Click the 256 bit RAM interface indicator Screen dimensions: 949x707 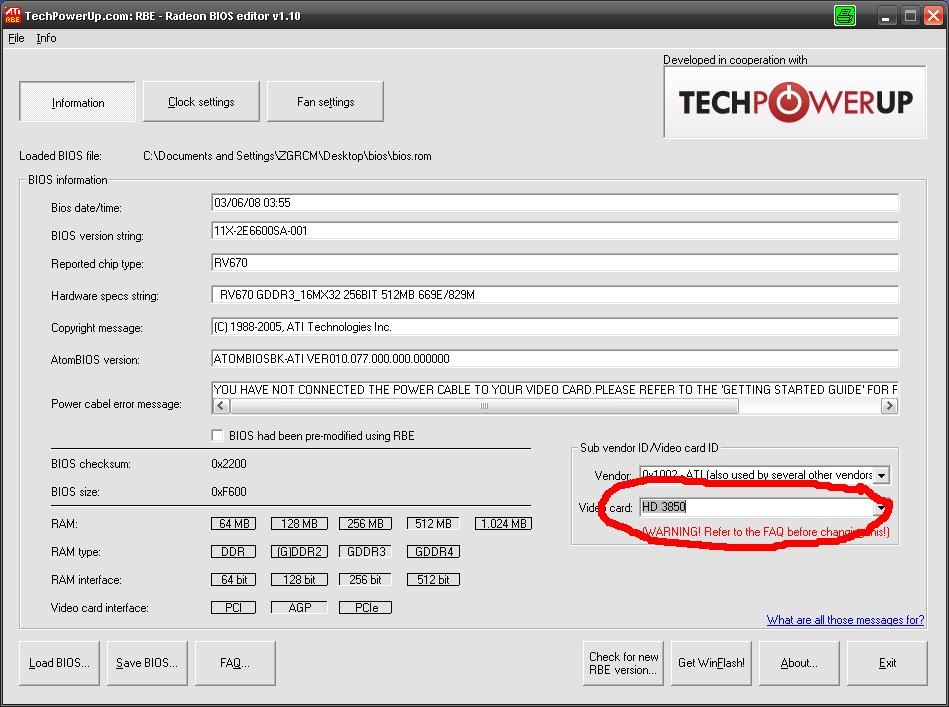pos(366,579)
